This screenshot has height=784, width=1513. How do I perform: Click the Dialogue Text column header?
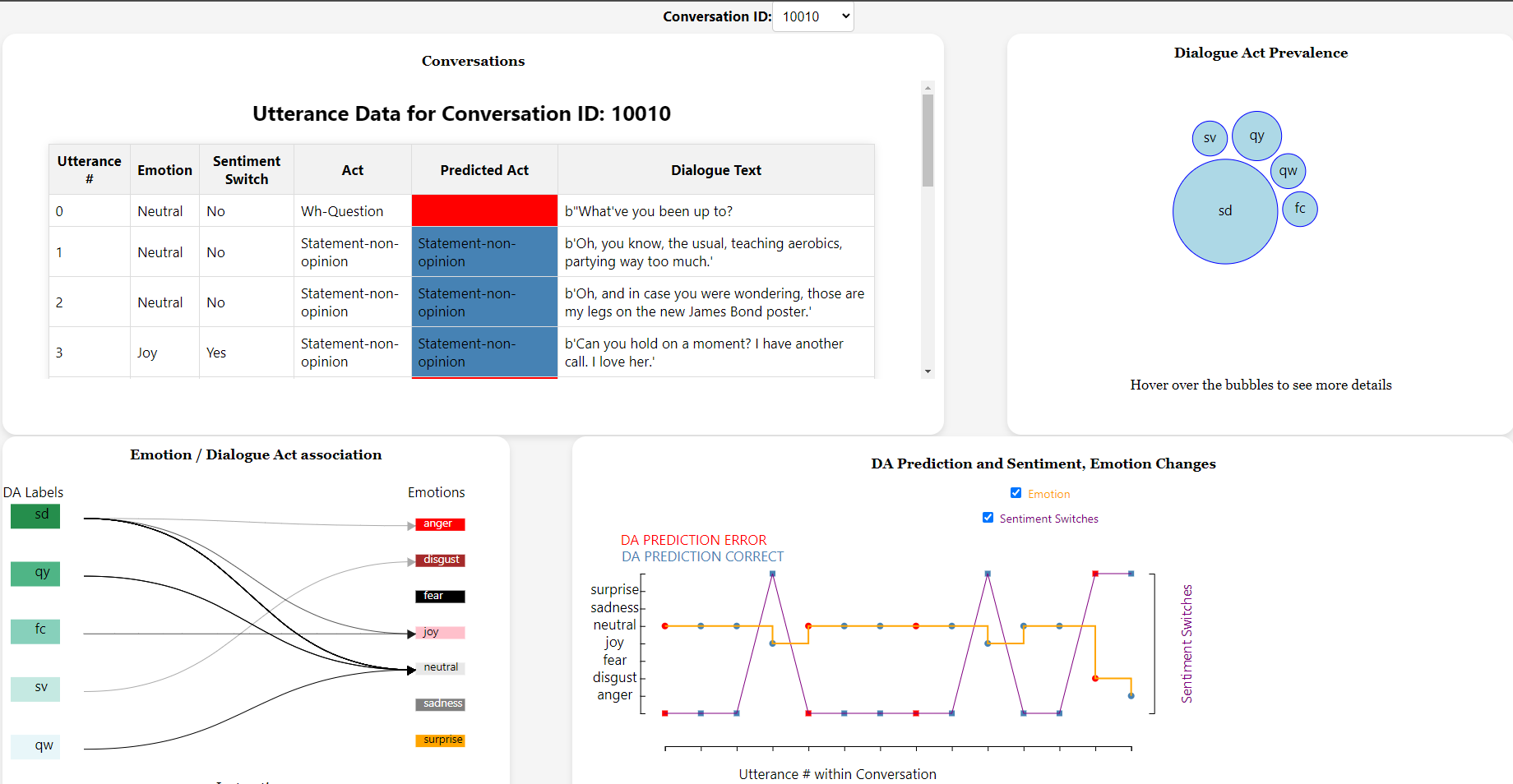point(715,169)
